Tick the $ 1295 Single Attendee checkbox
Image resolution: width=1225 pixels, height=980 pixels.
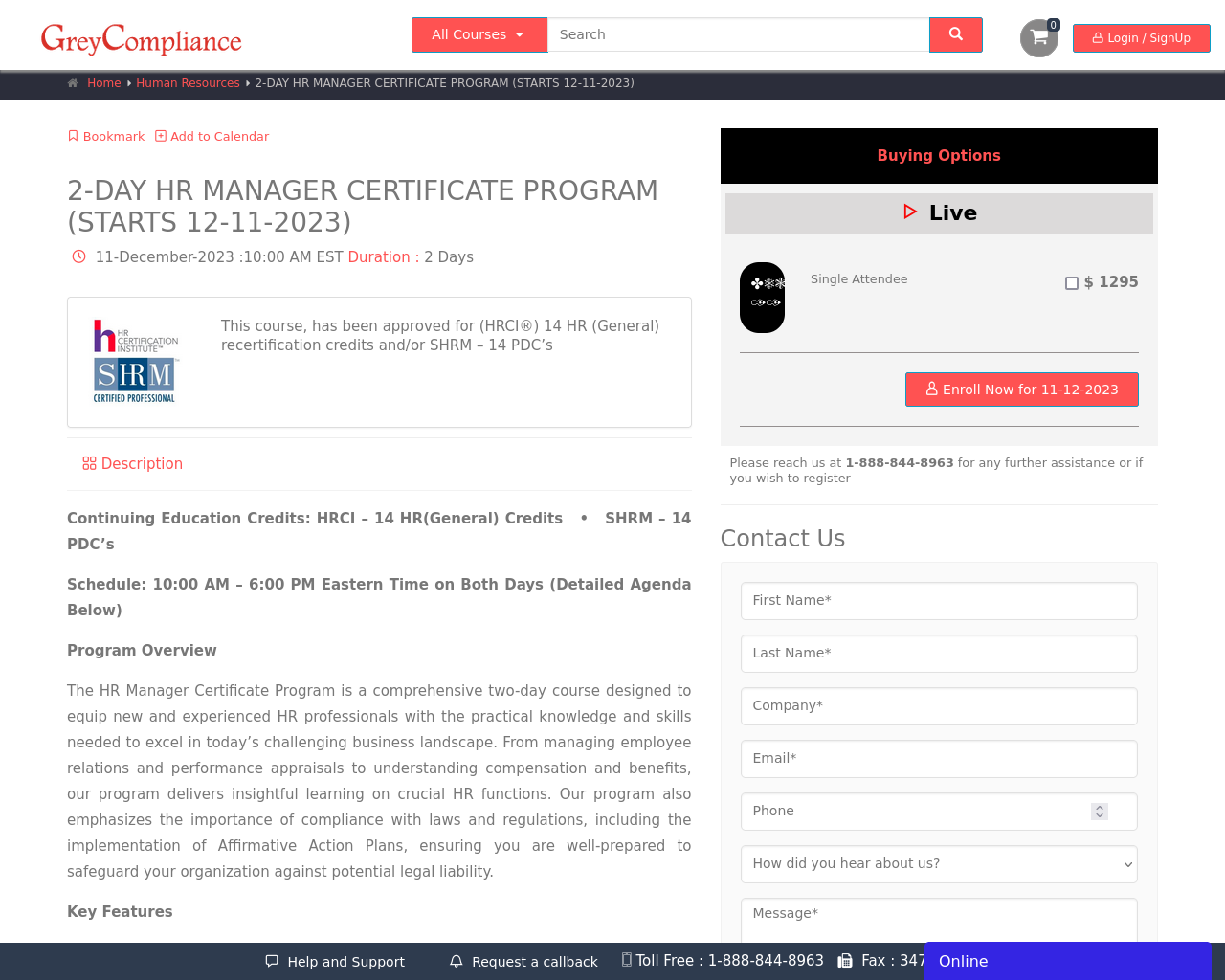1072,283
